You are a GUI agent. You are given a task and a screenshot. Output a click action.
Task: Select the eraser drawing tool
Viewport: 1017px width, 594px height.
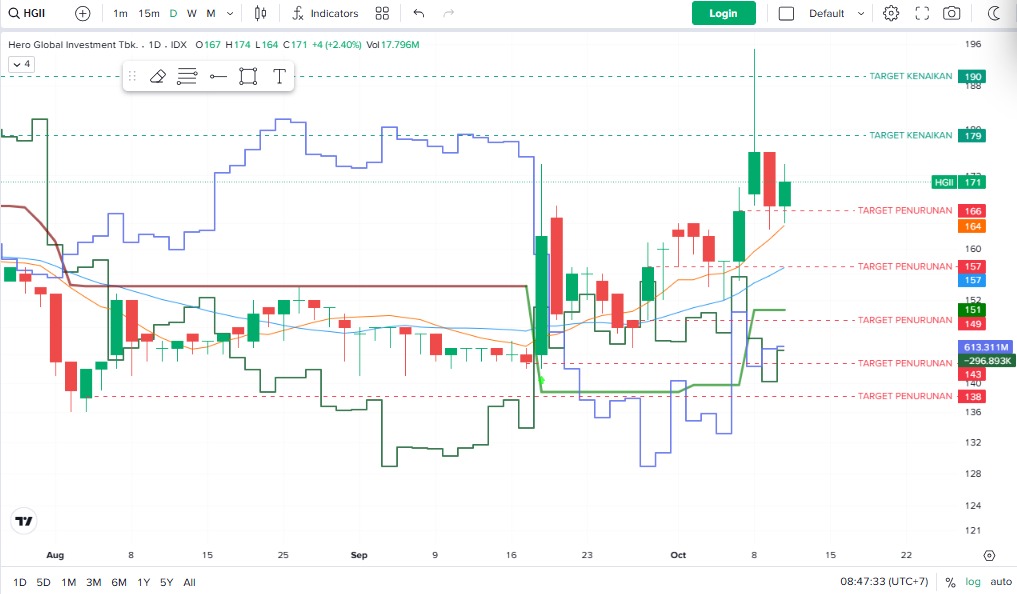[157, 76]
